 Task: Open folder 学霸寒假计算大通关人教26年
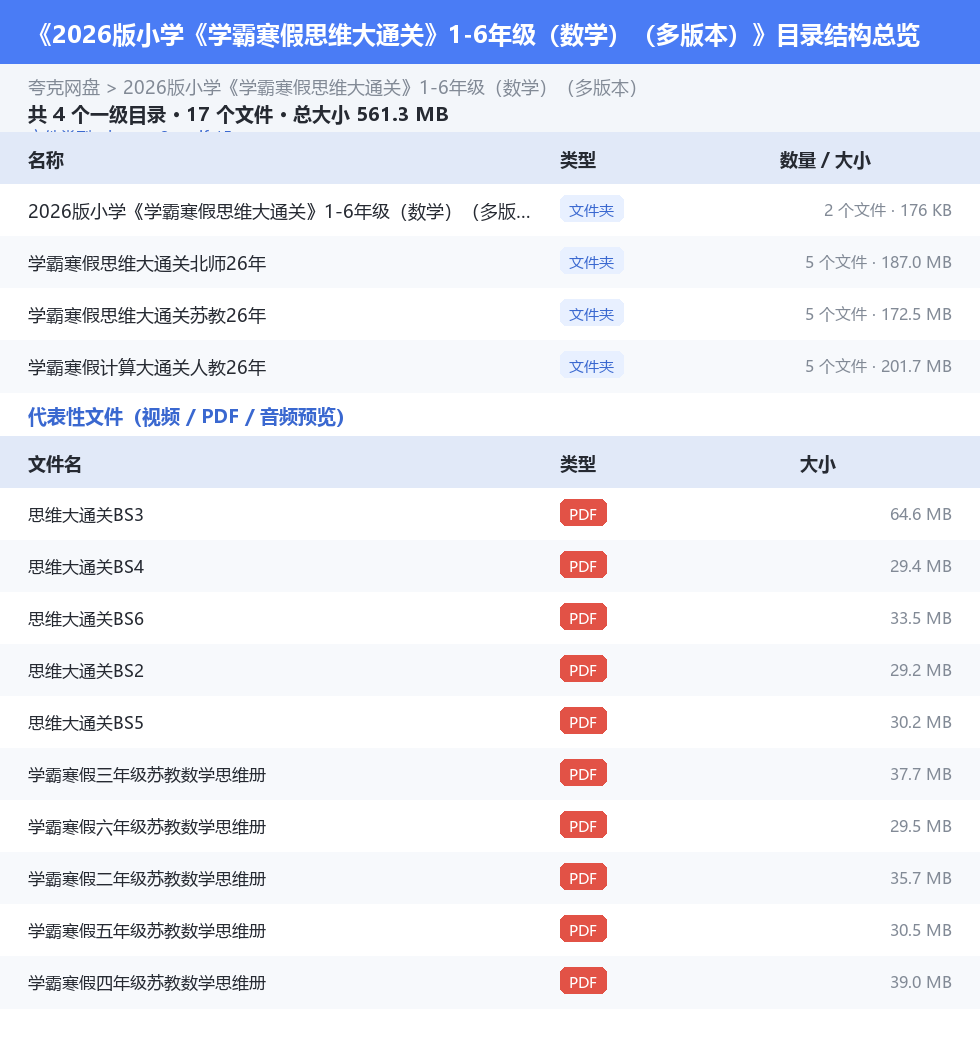[x=147, y=367]
